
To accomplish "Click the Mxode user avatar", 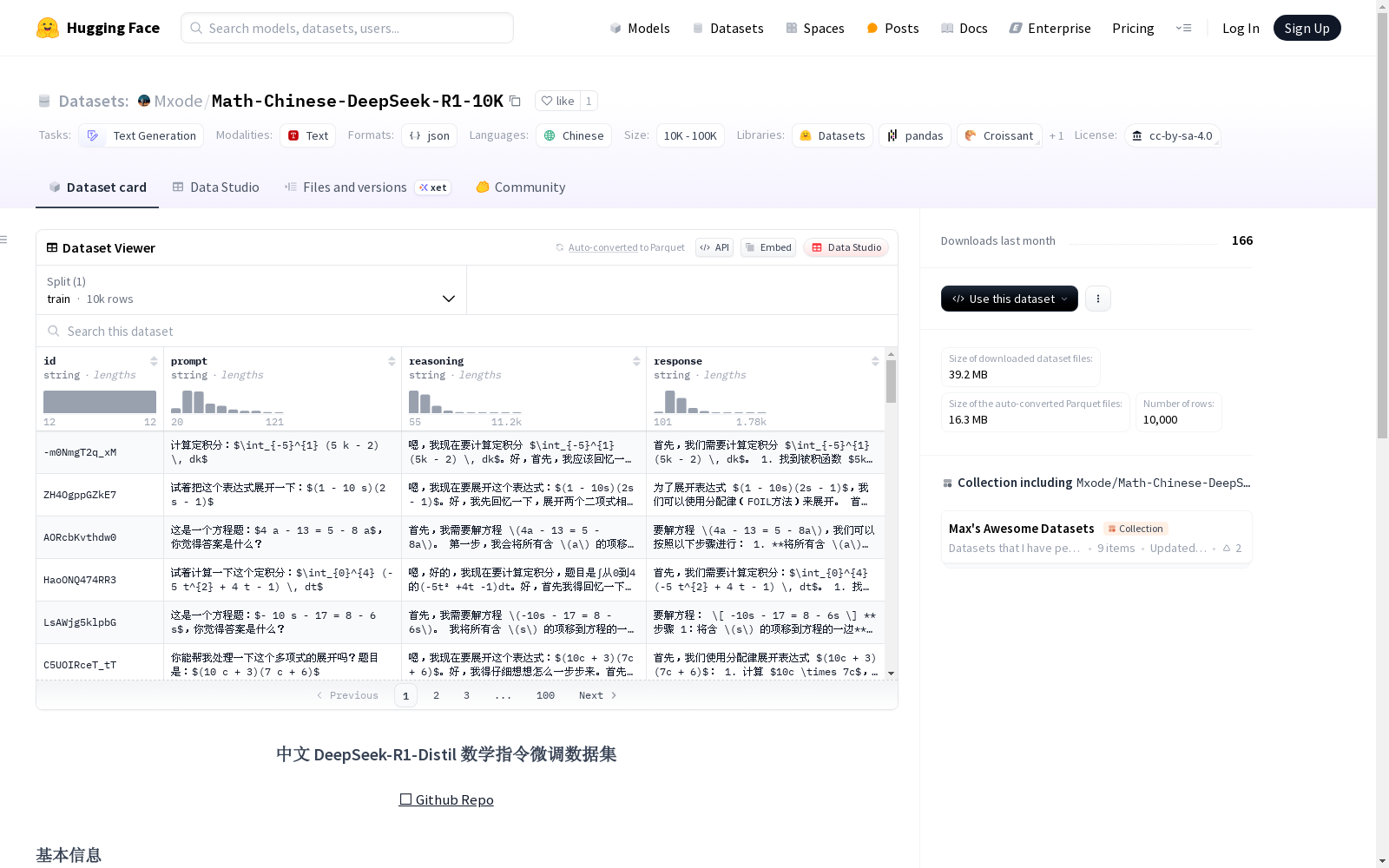I will [x=144, y=101].
